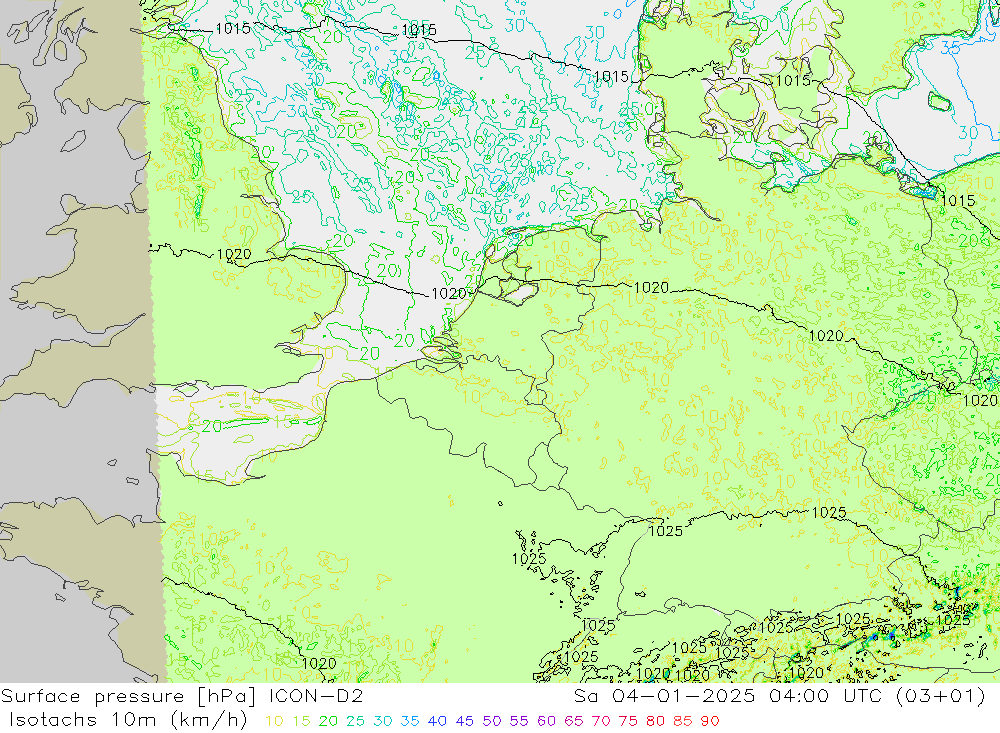Select the '80' legend value
This screenshot has width=1000, height=733.
pyautogui.click(x=656, y=722)
